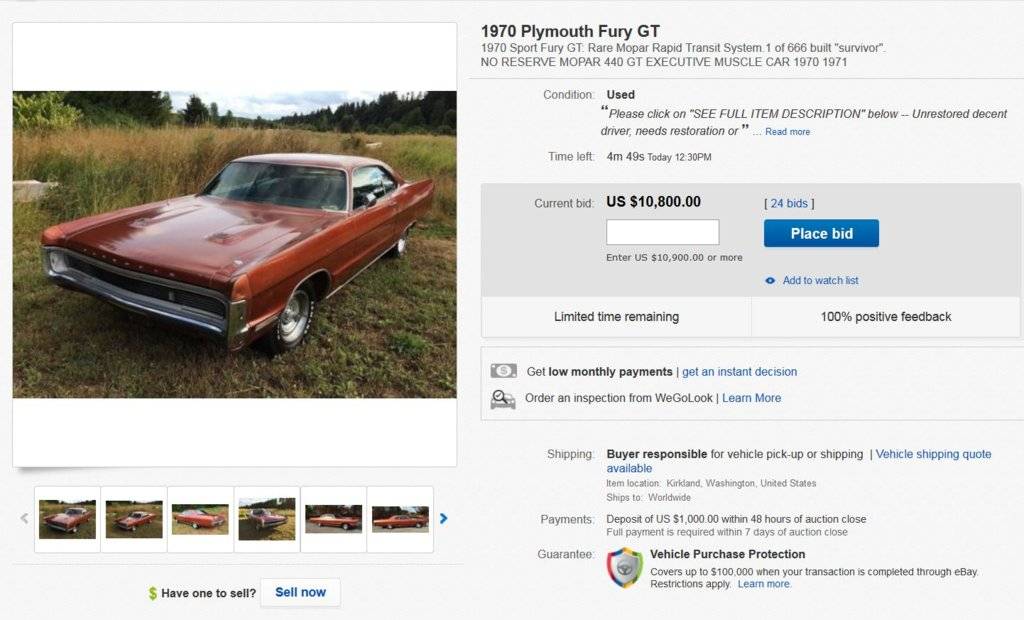Select the fourth car thumbnail
This screenshot has height=620, width=1024.
click(267, 519)
